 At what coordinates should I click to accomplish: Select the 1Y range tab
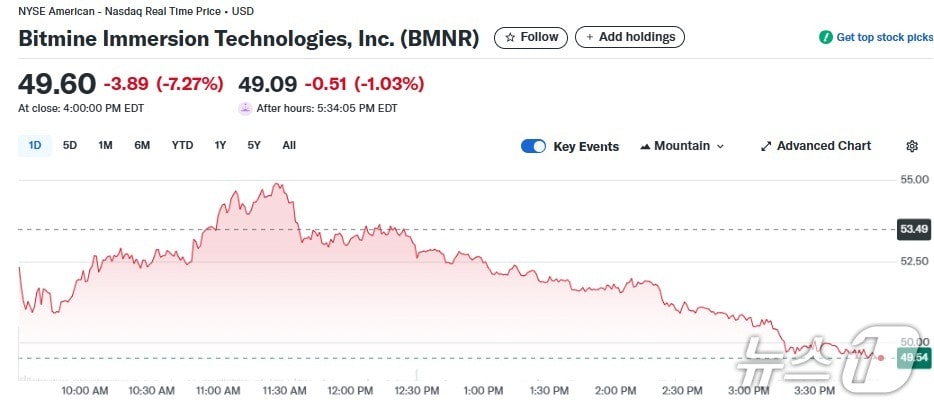(x=220, y=145)
